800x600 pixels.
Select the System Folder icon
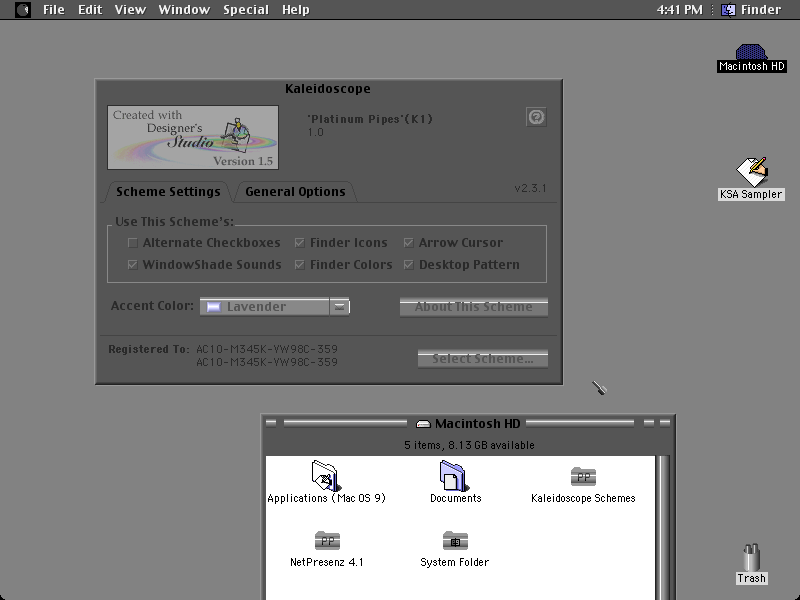coord(455,540)
